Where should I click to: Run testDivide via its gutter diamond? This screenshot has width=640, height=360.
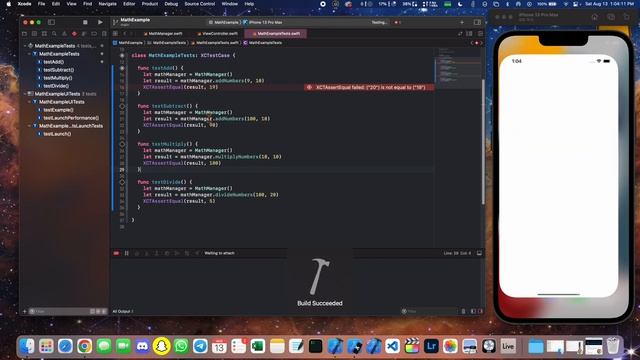[122, 182]
